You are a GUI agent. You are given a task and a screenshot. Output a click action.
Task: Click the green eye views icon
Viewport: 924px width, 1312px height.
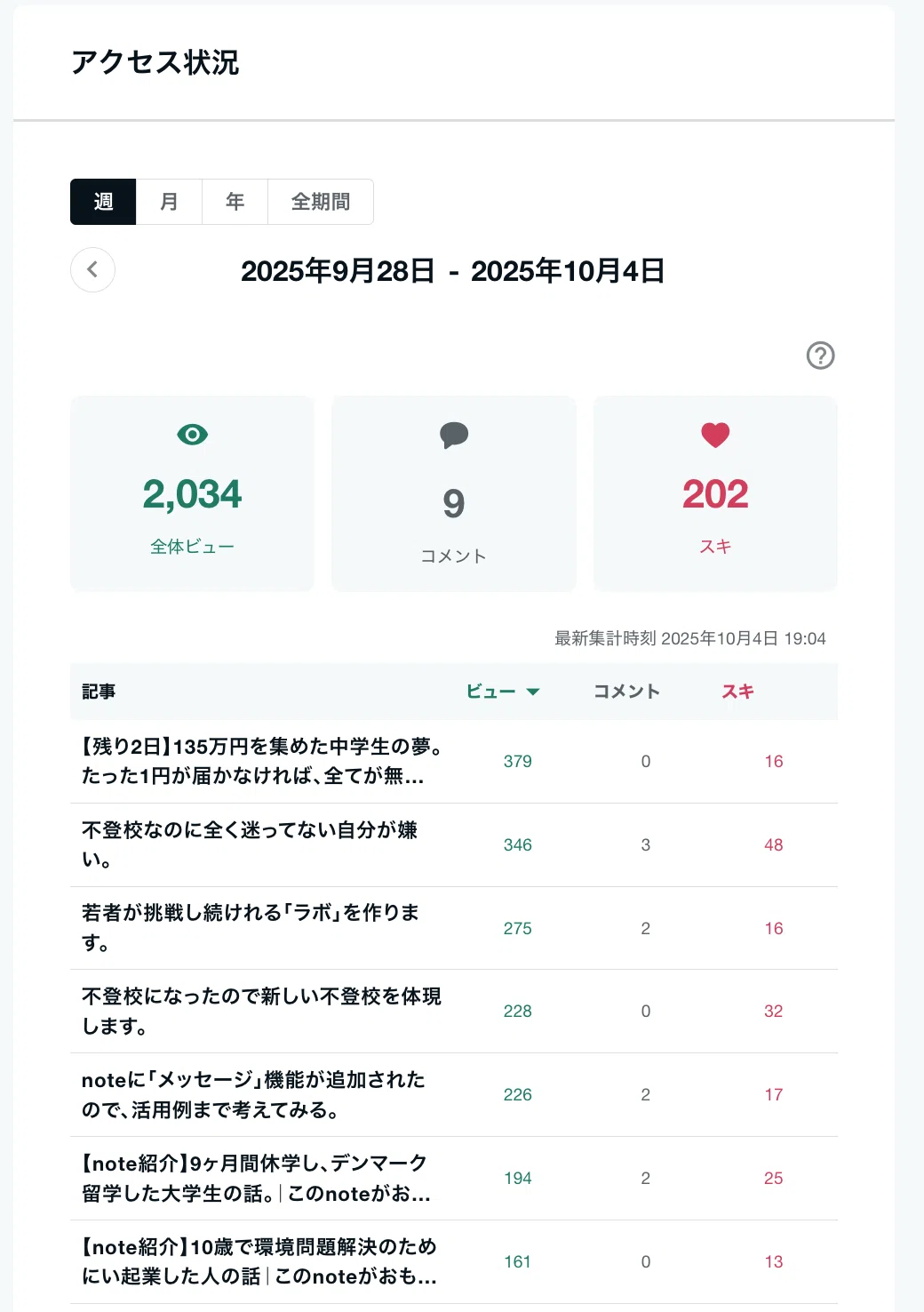192,435
